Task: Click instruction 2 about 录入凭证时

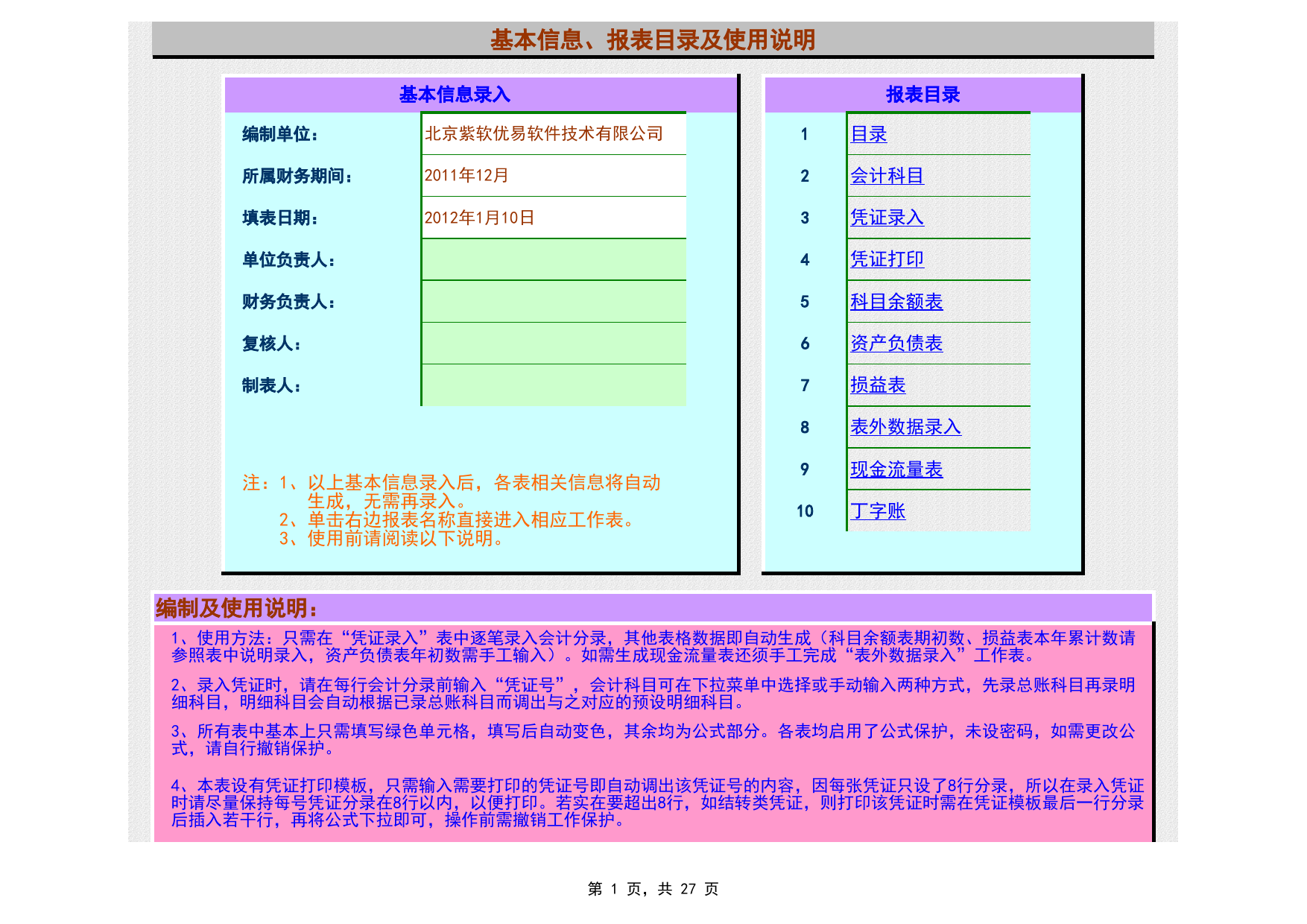Action: click(x=653, y=694)
